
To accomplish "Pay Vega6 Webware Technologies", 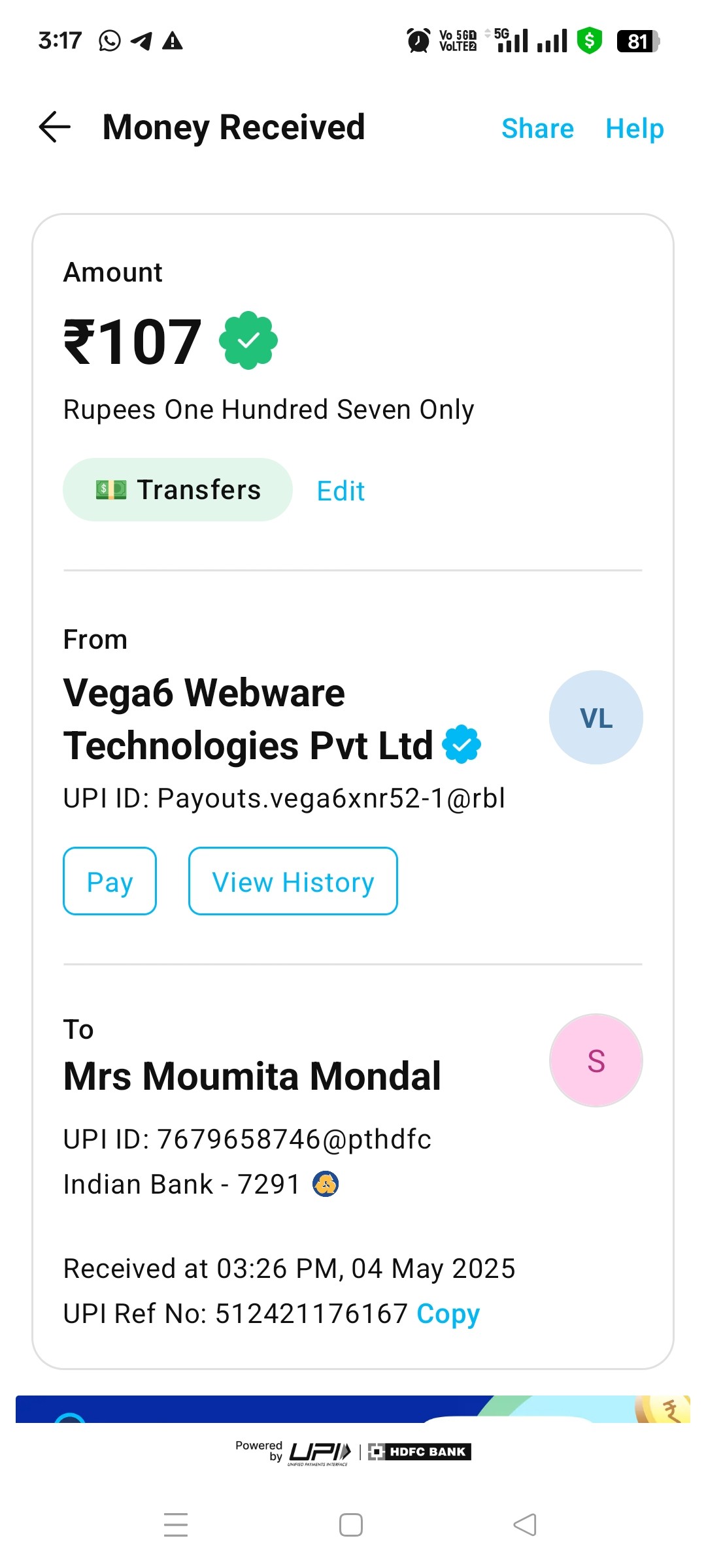I will click(x=110, y=881).
